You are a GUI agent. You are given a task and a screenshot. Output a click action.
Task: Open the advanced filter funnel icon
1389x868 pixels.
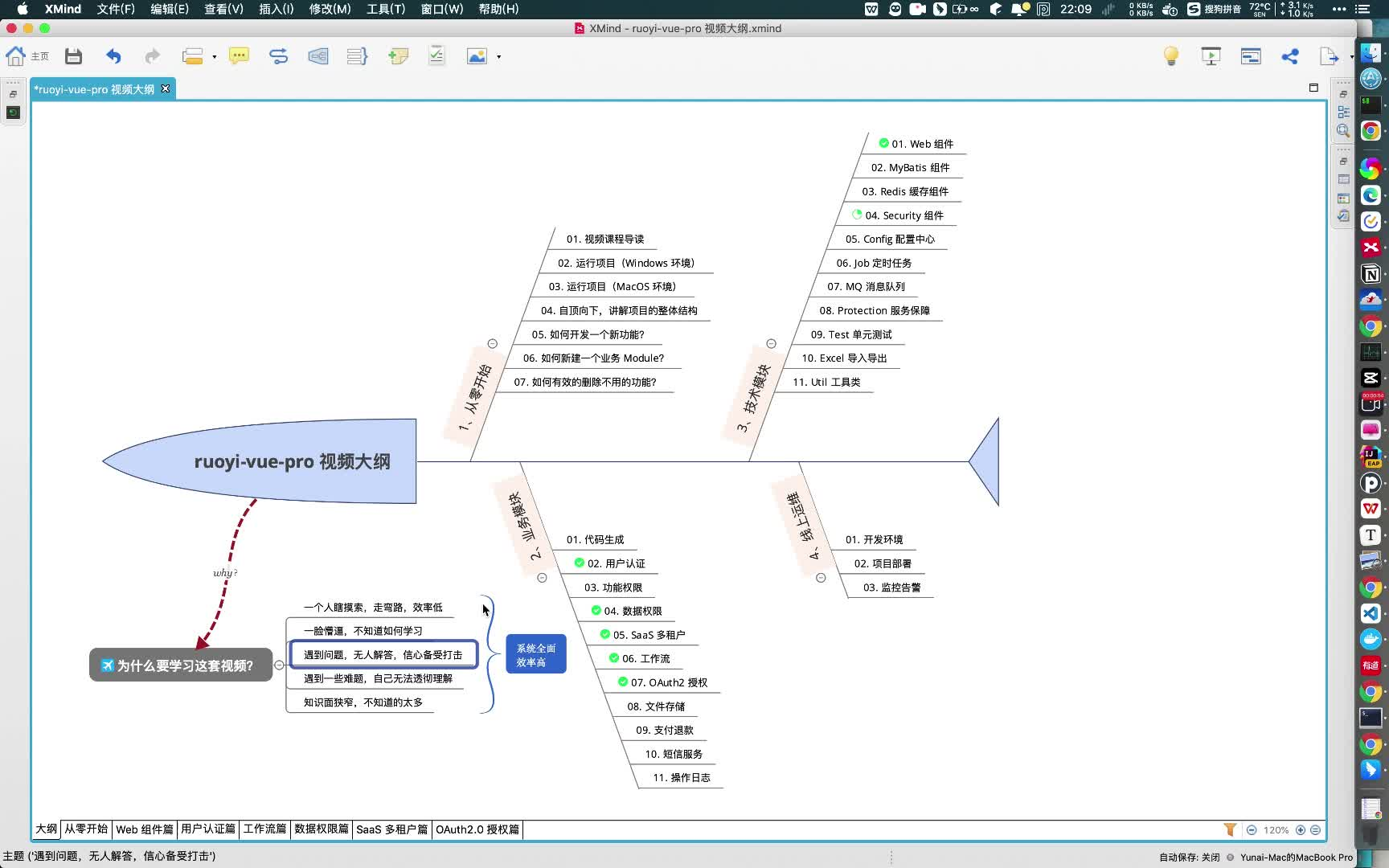pyautogui.click(x=1230, y=829)
